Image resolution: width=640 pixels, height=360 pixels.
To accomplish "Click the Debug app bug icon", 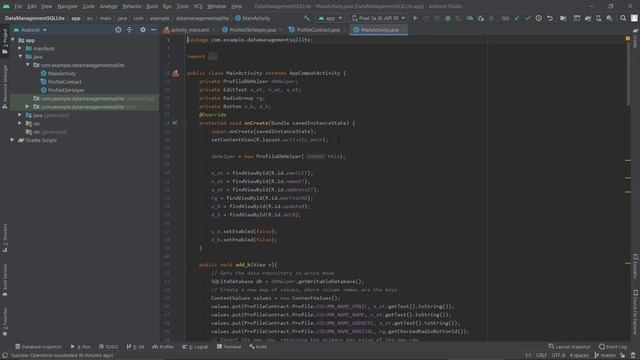I will click(x=448, y=18).
